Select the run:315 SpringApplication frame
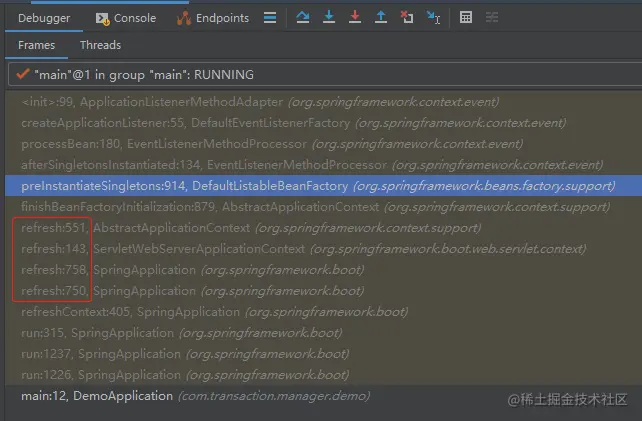 tap(323, 333)
